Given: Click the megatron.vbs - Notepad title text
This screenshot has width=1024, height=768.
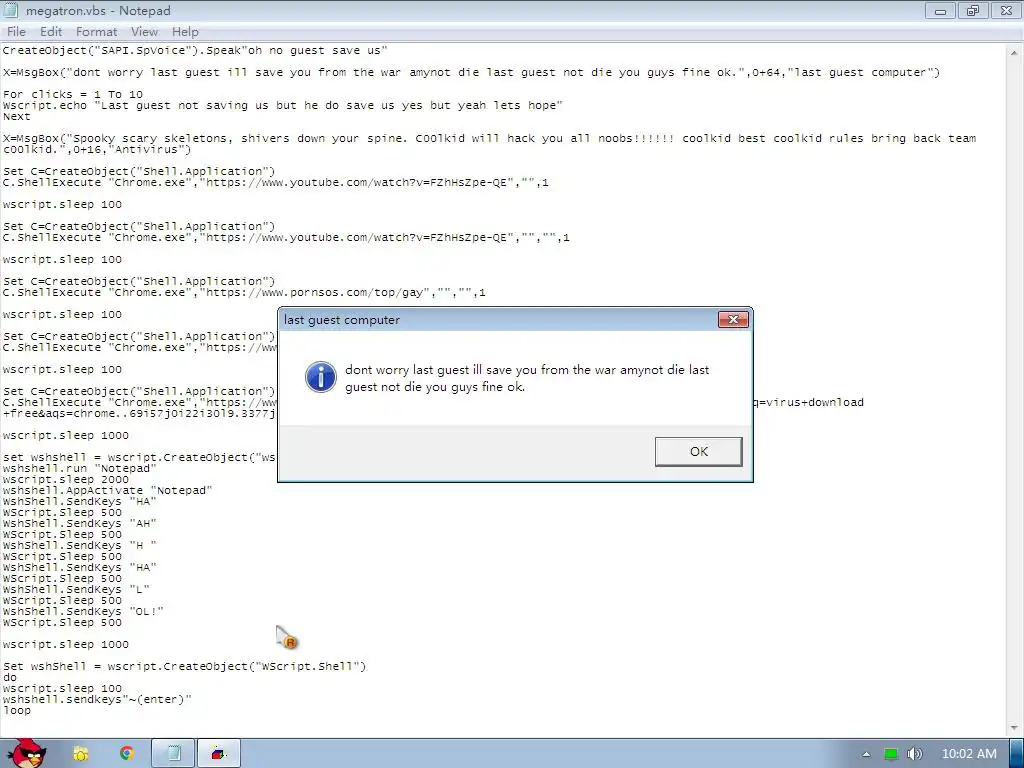Looking at the screenshot, I should pos(98,11).
